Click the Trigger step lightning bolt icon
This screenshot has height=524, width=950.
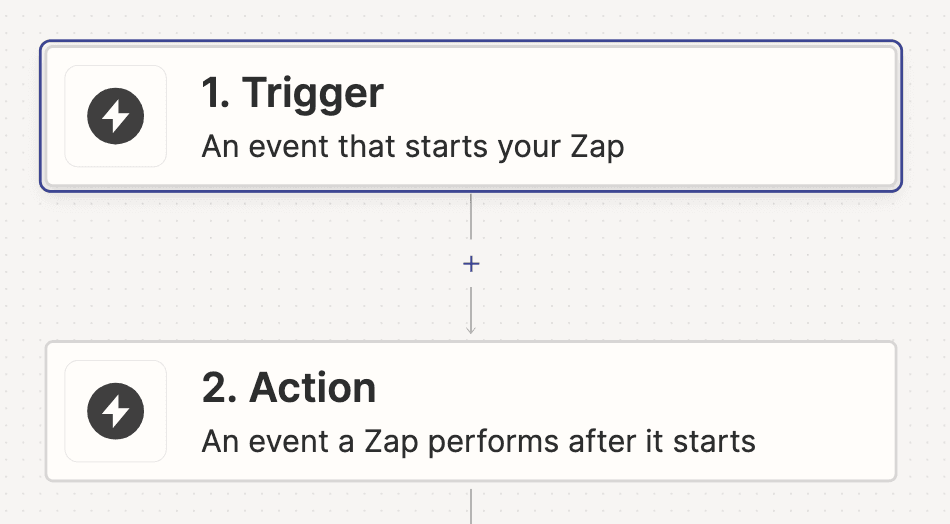tap(115, 116)
